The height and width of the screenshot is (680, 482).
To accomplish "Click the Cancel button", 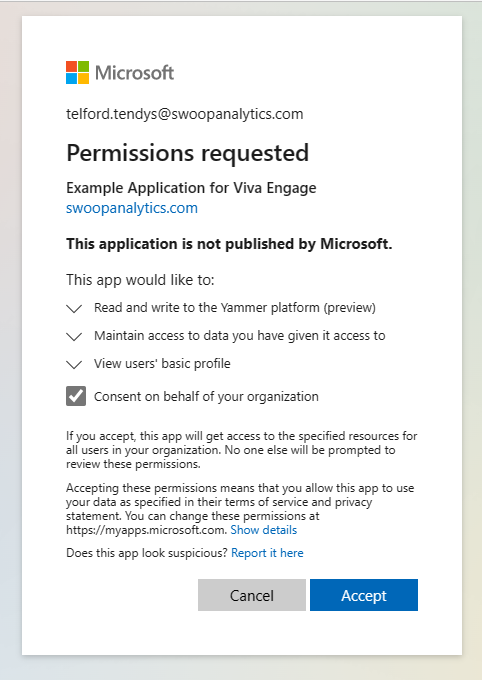I will 252,595.
